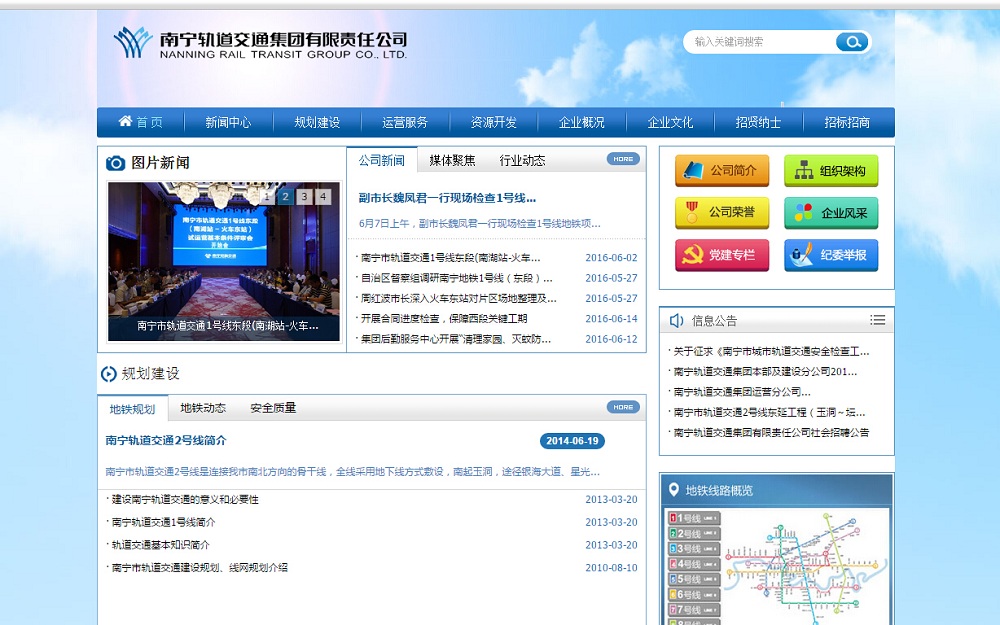Open article 南宁轨道交通2号线简介
The width and height of the screenshot is (1000, 625).
[x=166, y=441]
